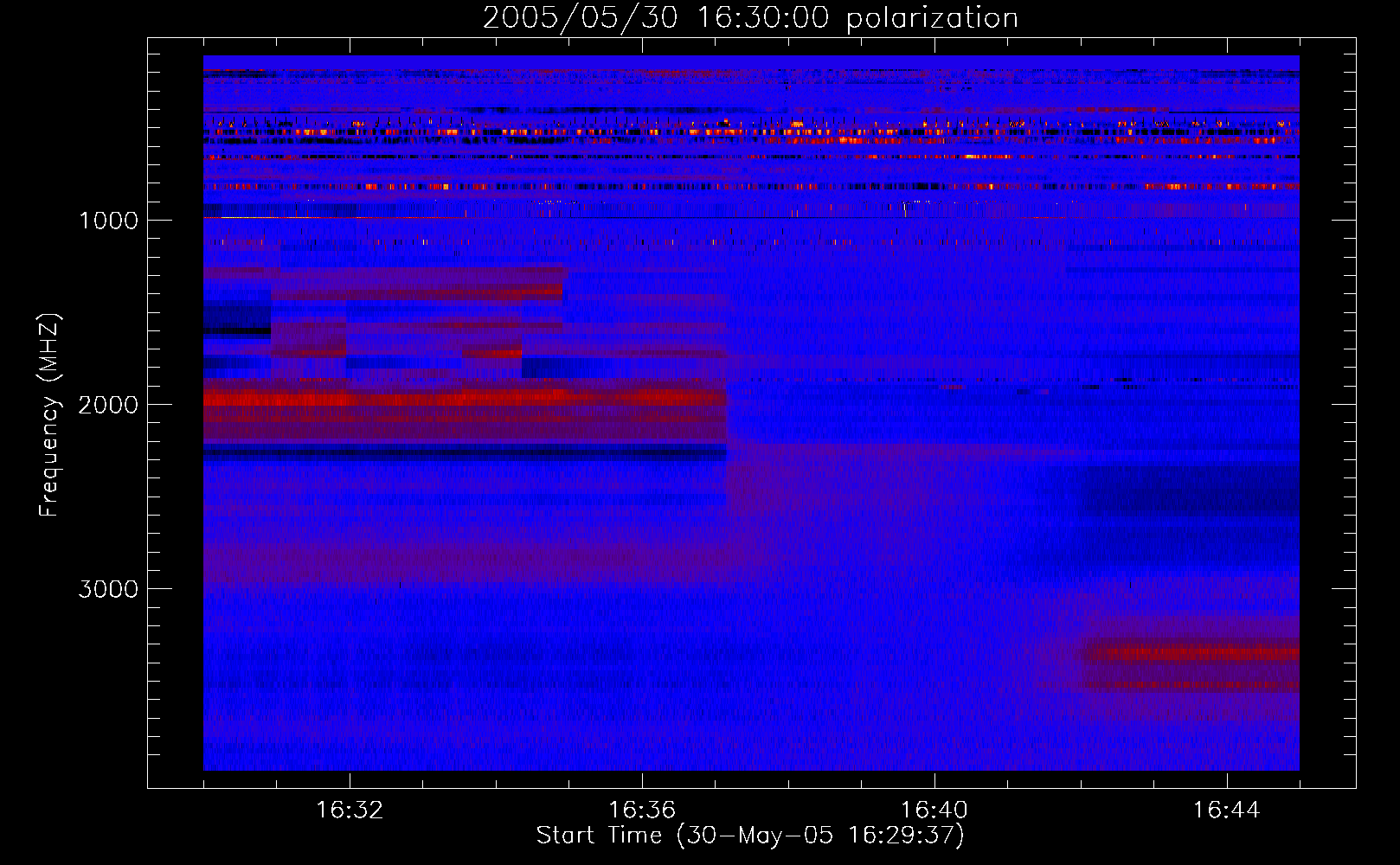
Task: Click the 16:40 time tick label
Action: pos(934,811)
